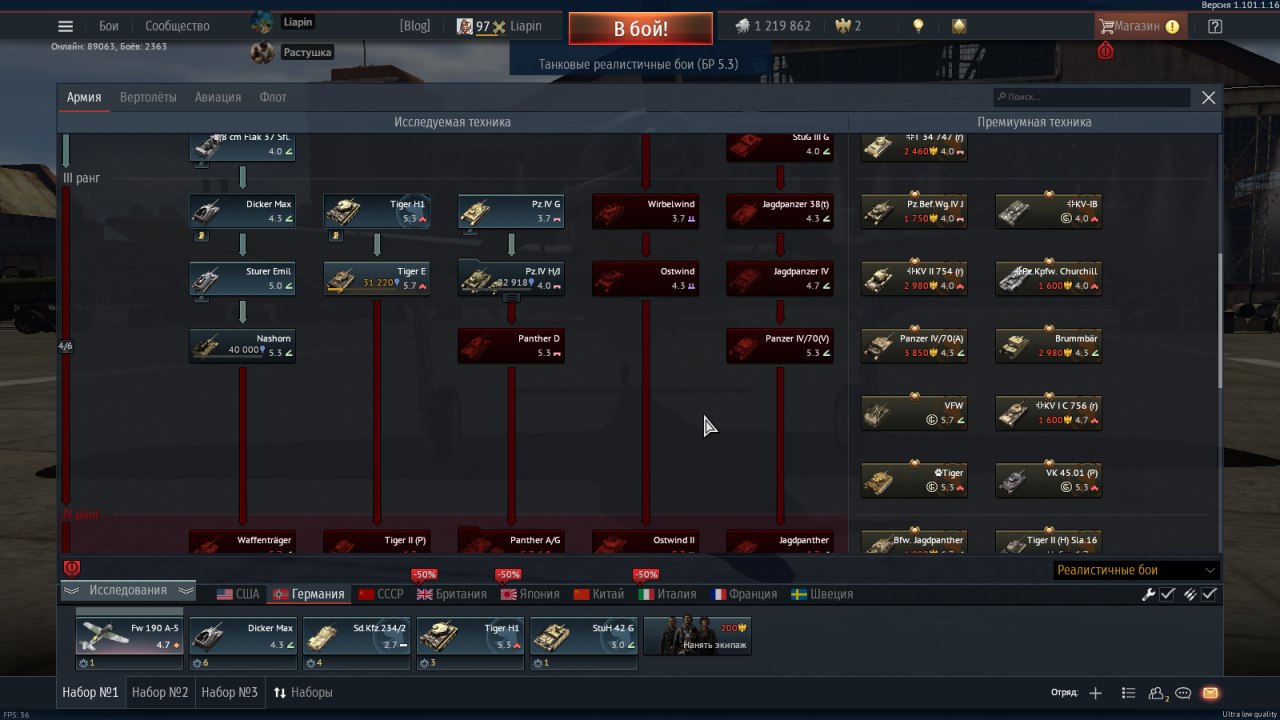Open the hamburger main menu

pyautogui.click(x=65, y=27)
